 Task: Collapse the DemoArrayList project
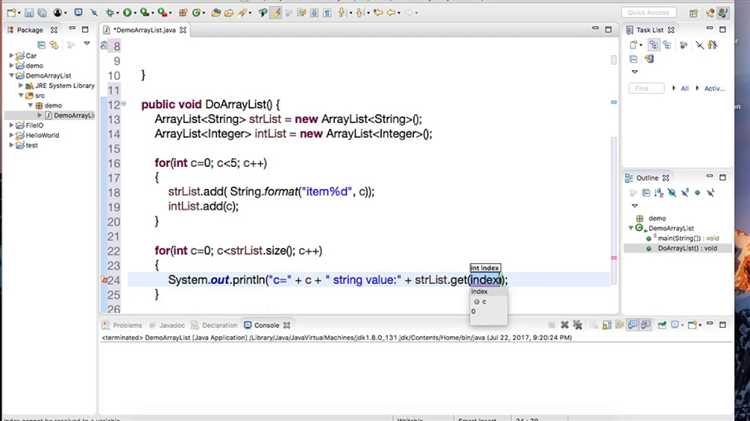(11, 75)
